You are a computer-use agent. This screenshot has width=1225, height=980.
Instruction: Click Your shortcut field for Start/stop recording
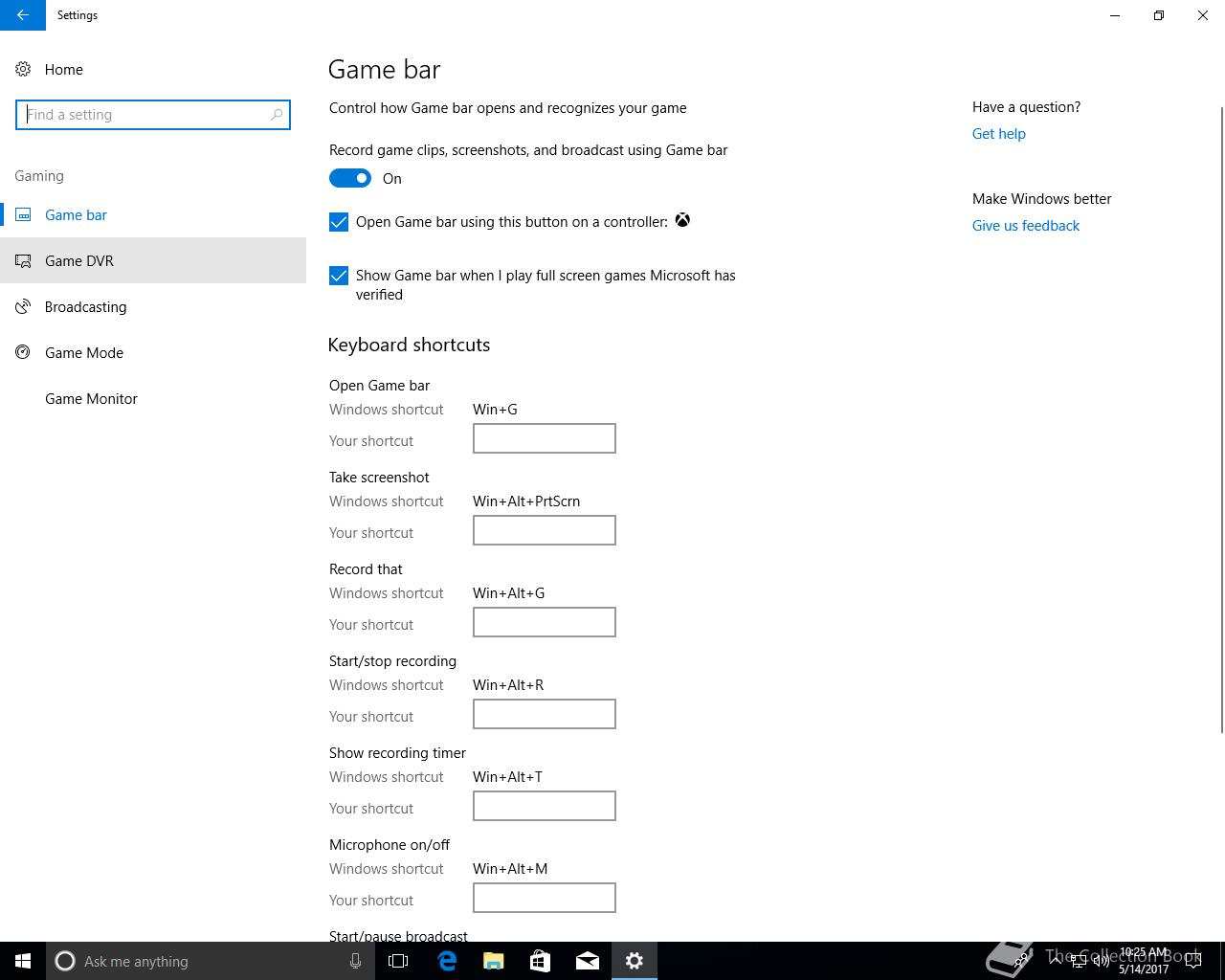click(x=545, y=714)
